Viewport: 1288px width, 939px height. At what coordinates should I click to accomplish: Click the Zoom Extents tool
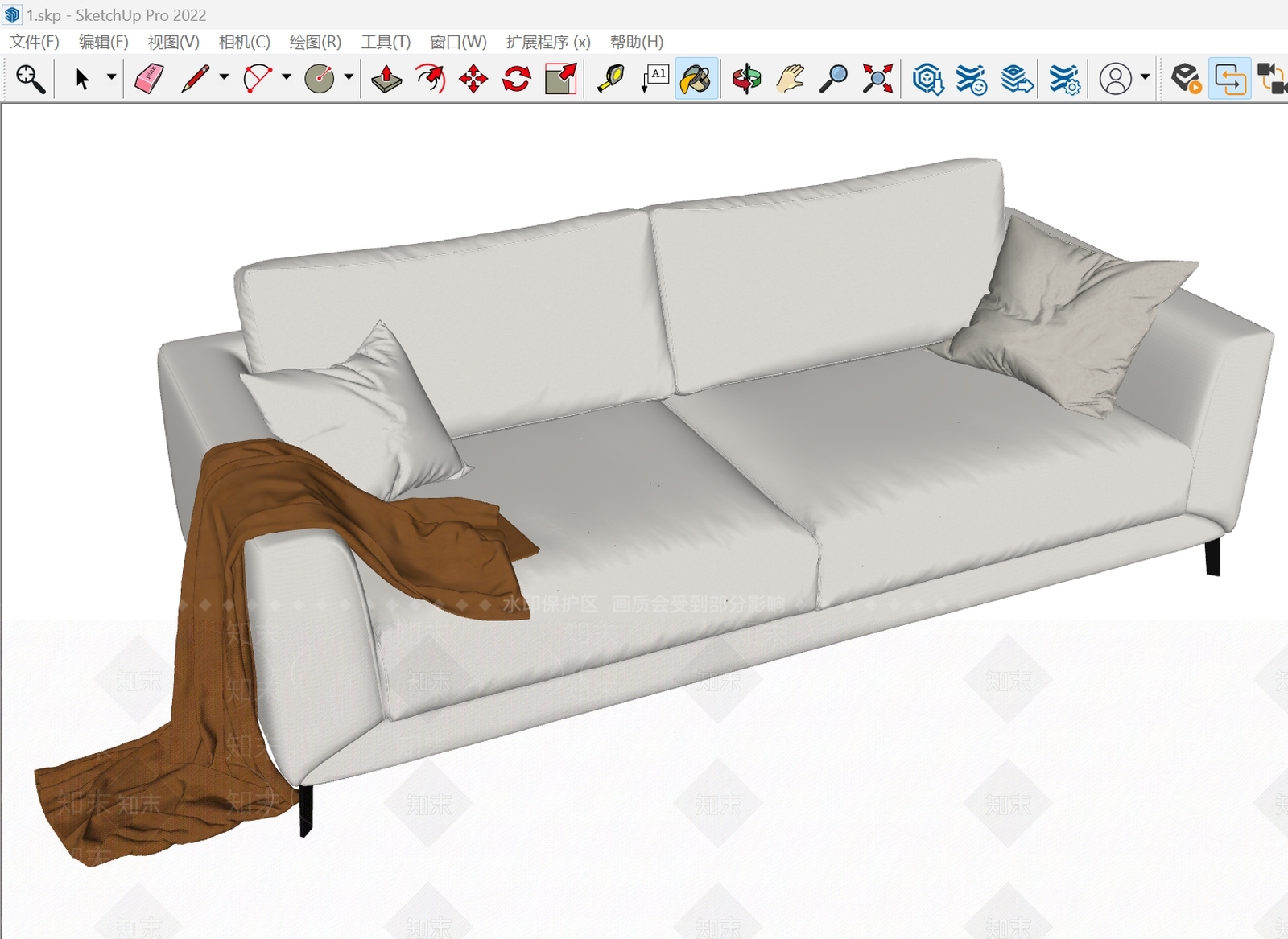coord(877,79)
